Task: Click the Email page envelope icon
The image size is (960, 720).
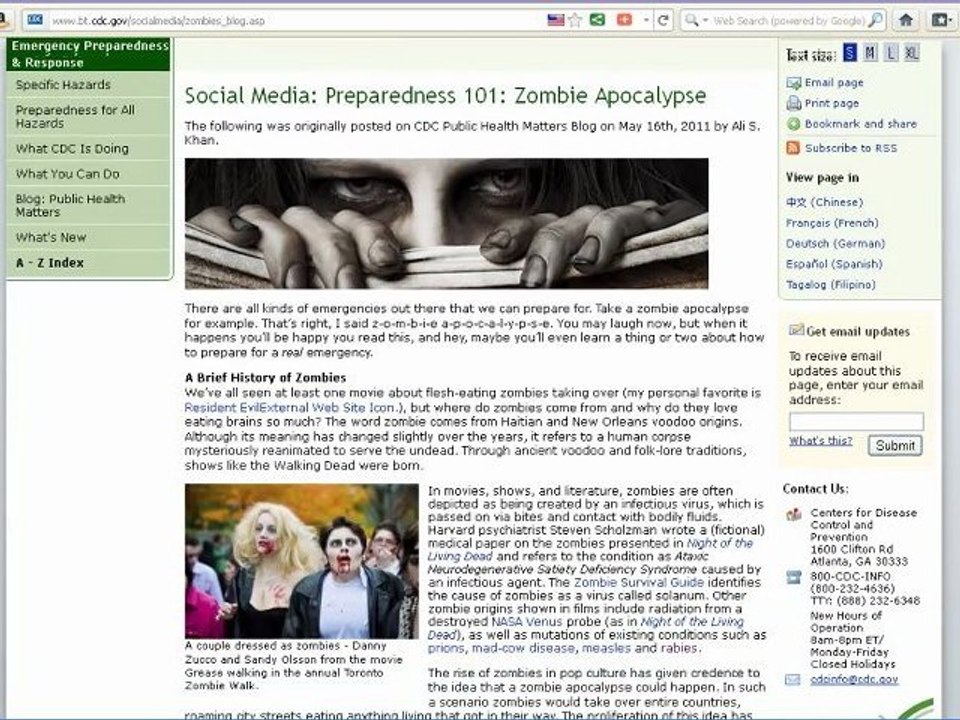Action: pyautogui.click(x=793, y=83)
